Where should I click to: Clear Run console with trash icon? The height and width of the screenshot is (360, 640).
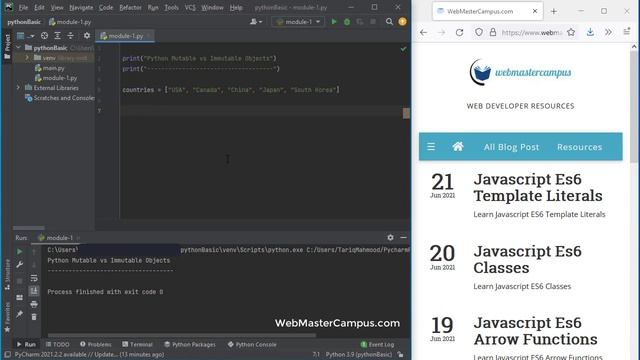34,317
